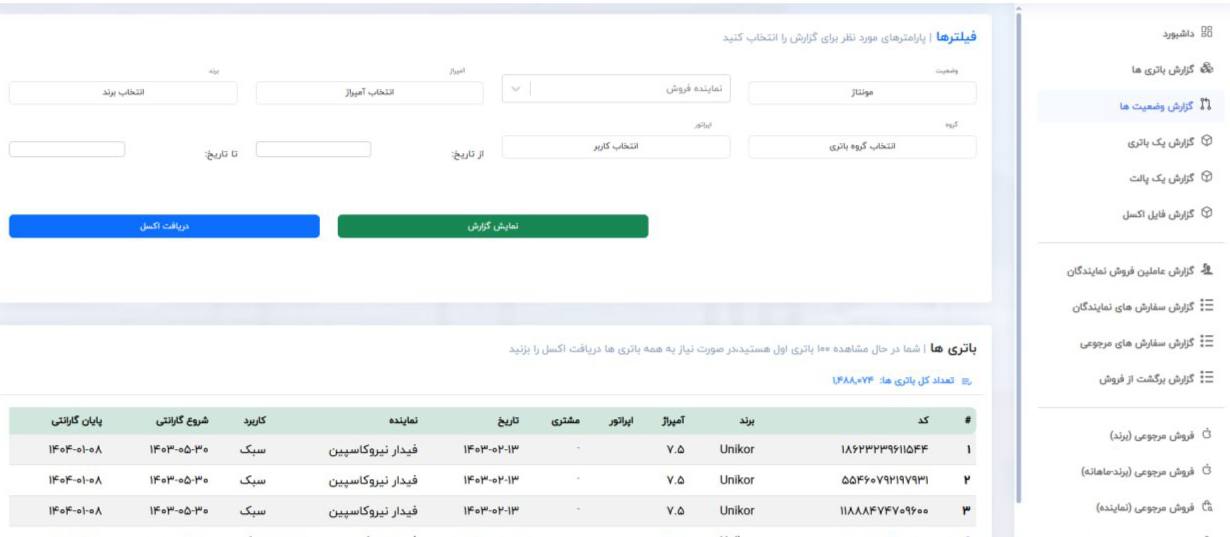Click the تا تاریخ end date field
The width and height of the screenshot is (1230, 537).
tap(67, 149)
